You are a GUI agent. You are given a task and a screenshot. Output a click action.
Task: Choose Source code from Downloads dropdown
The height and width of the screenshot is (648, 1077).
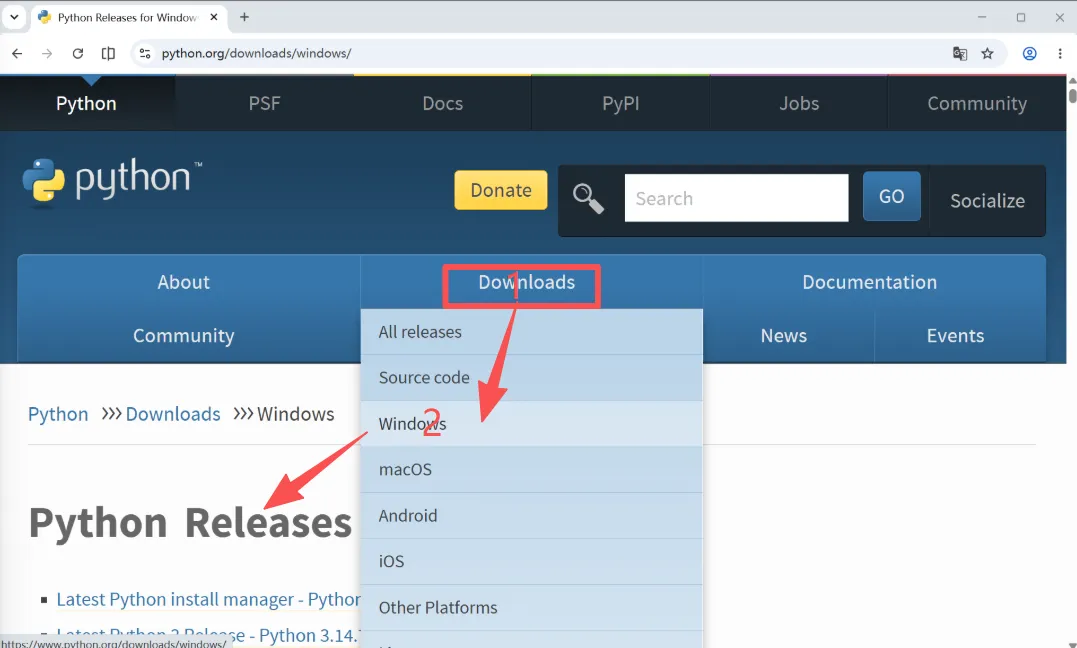[x=532, y=378]
